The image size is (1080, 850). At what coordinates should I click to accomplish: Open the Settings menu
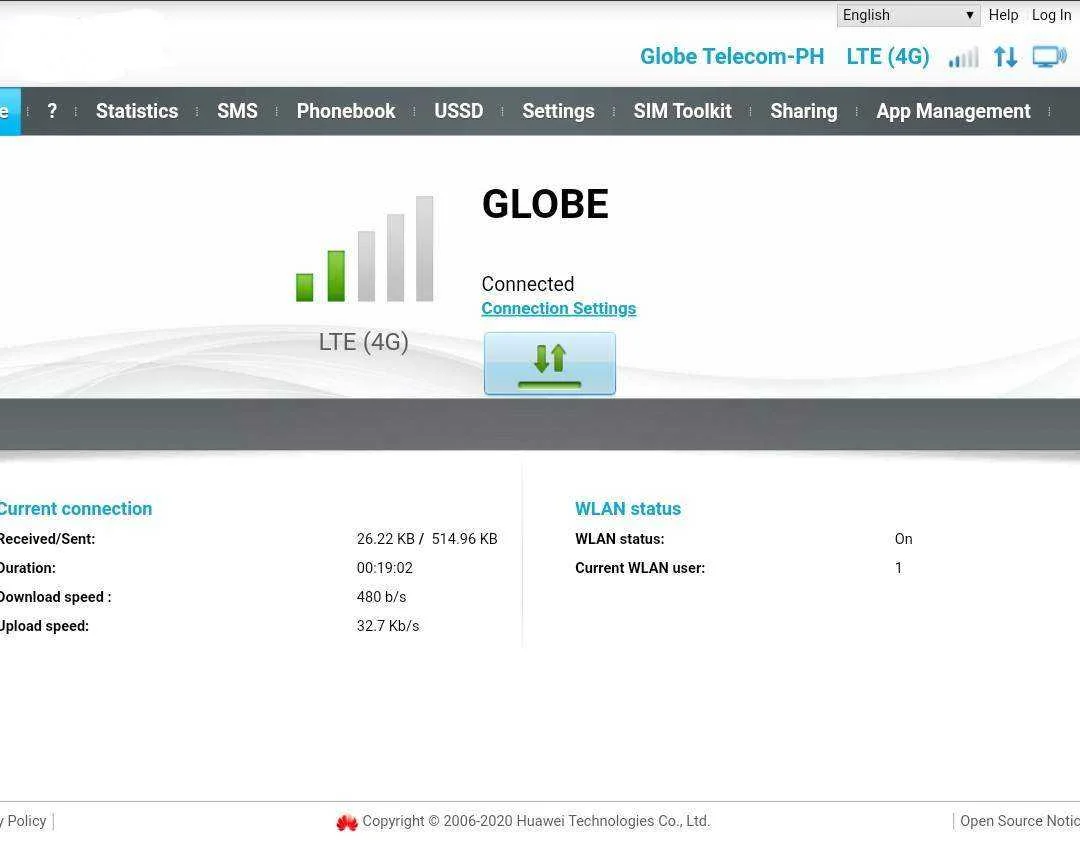click(559, 111)
